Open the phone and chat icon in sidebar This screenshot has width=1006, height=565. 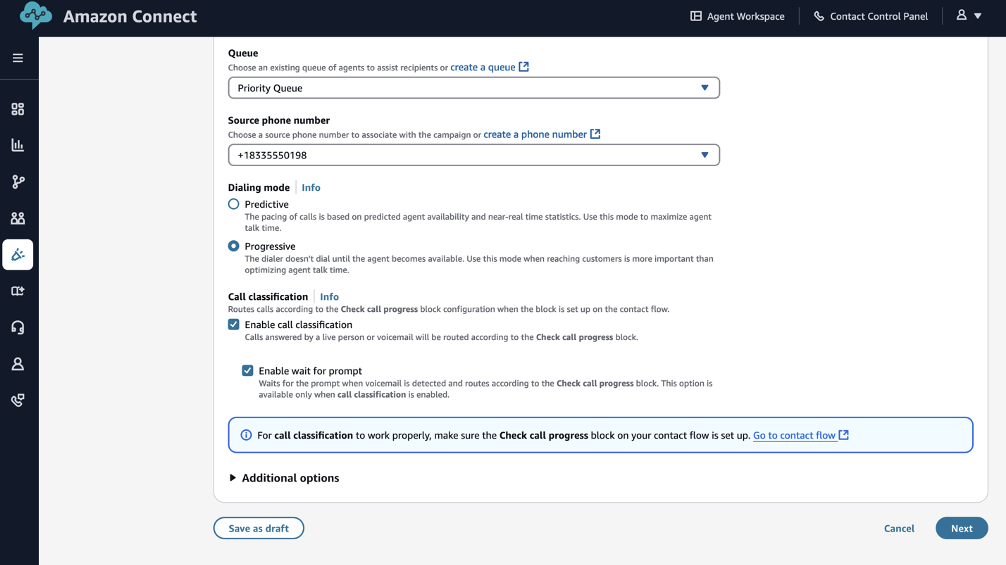pos(18,401)
